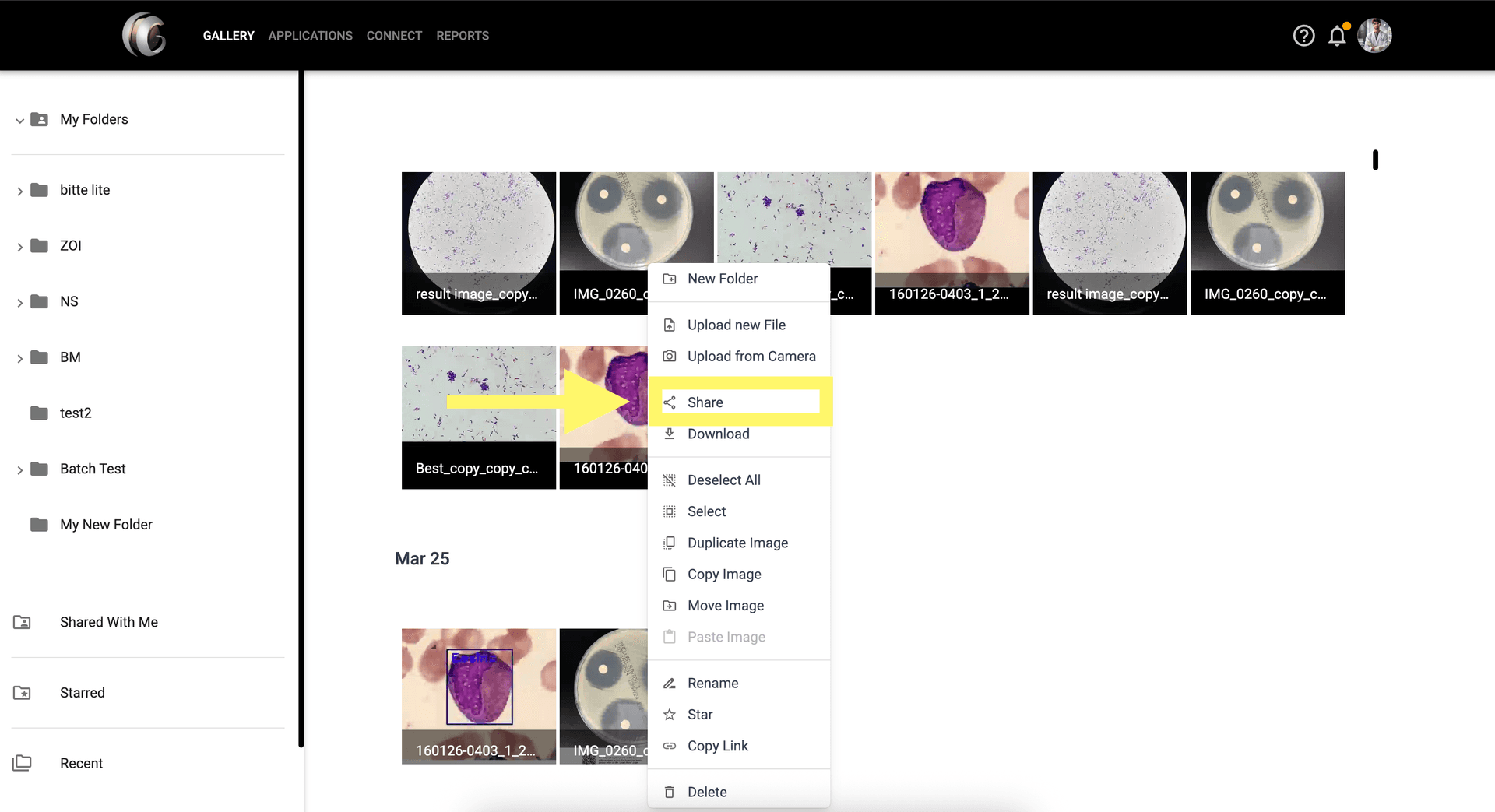Go to the Reports tab
This screenshot has width=1495, height=812.
[x=463, y=36]
